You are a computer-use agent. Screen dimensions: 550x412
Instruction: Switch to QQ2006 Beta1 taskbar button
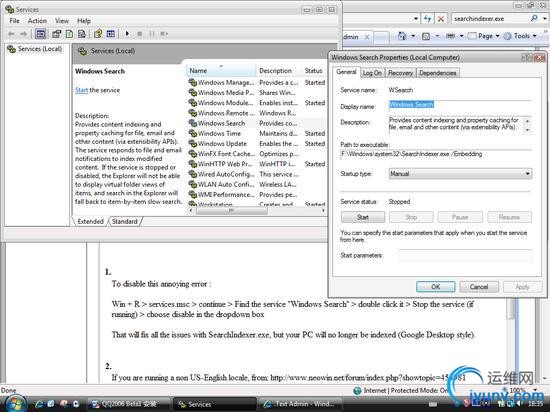point(128,404)
